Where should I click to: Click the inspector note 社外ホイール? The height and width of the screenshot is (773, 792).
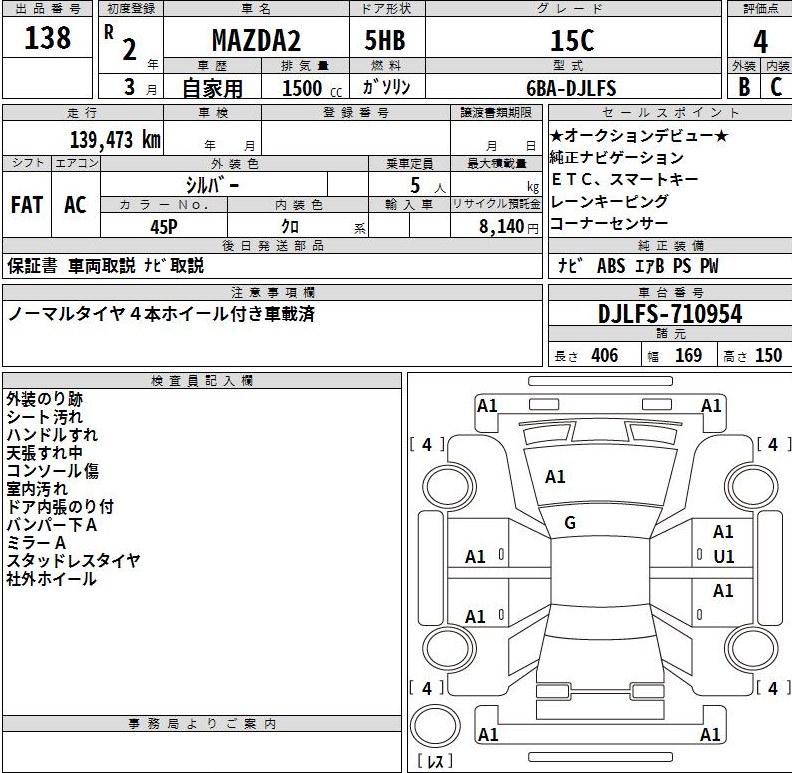coord(51,578)
